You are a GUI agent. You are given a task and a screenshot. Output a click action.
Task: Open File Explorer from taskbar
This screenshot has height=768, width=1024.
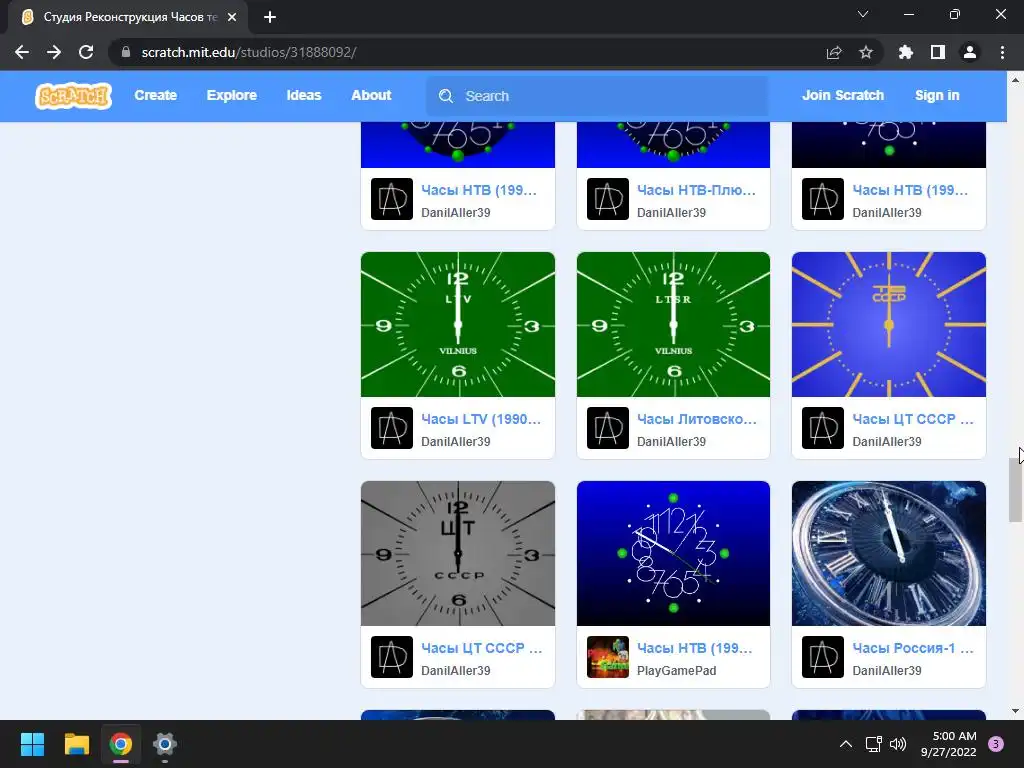[x=76, y=744]
